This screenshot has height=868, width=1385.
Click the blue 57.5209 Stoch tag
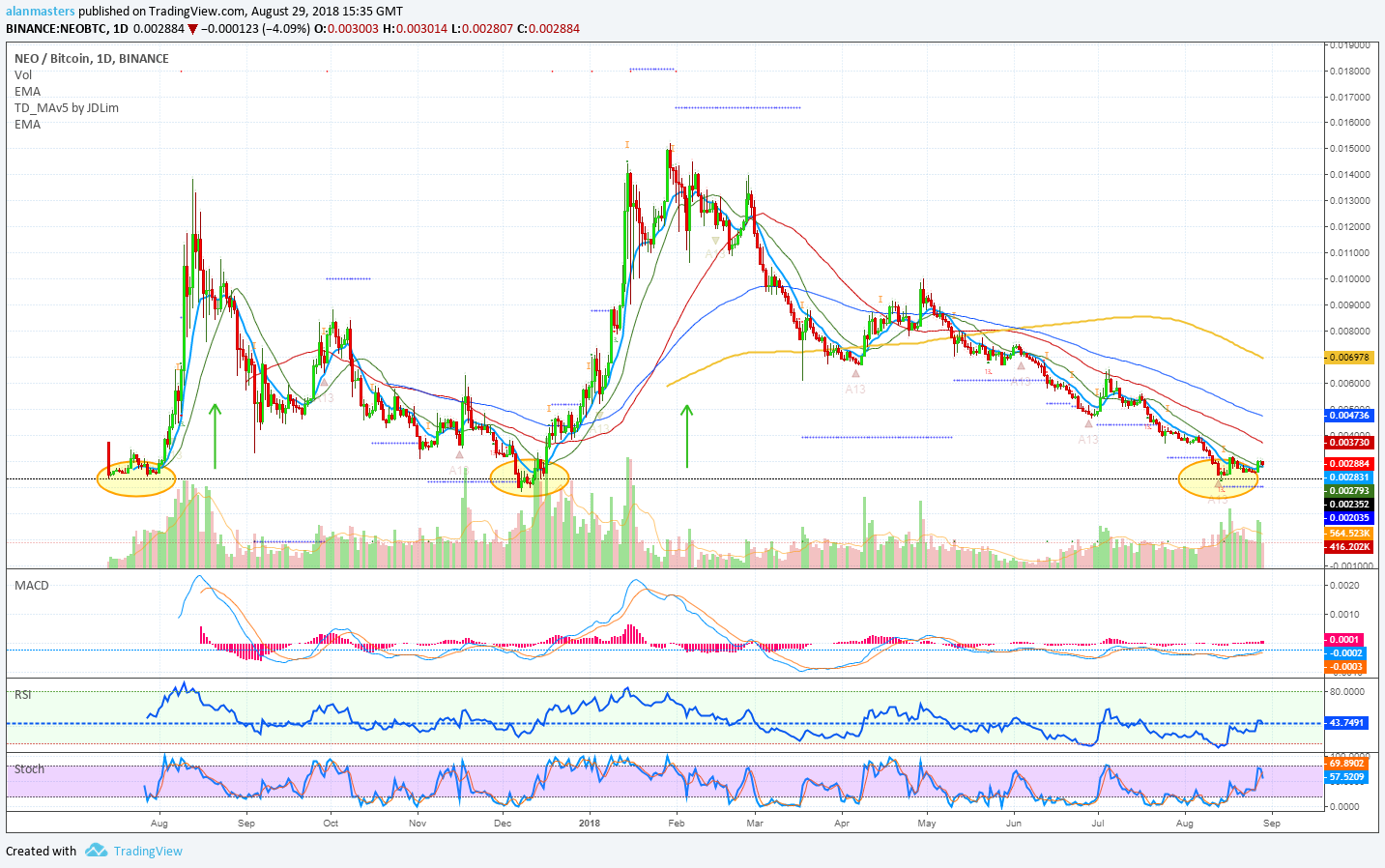coord(1345,777)
